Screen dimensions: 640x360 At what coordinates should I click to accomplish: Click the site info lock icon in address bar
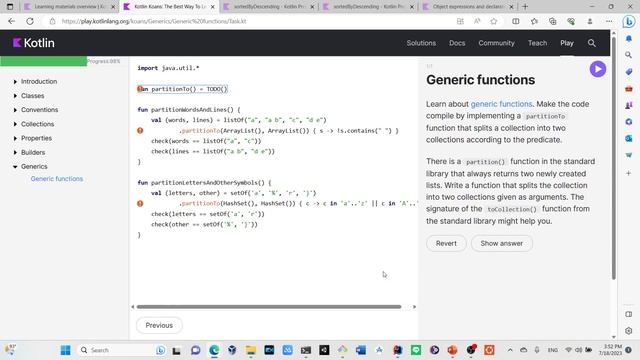(52, 21)
